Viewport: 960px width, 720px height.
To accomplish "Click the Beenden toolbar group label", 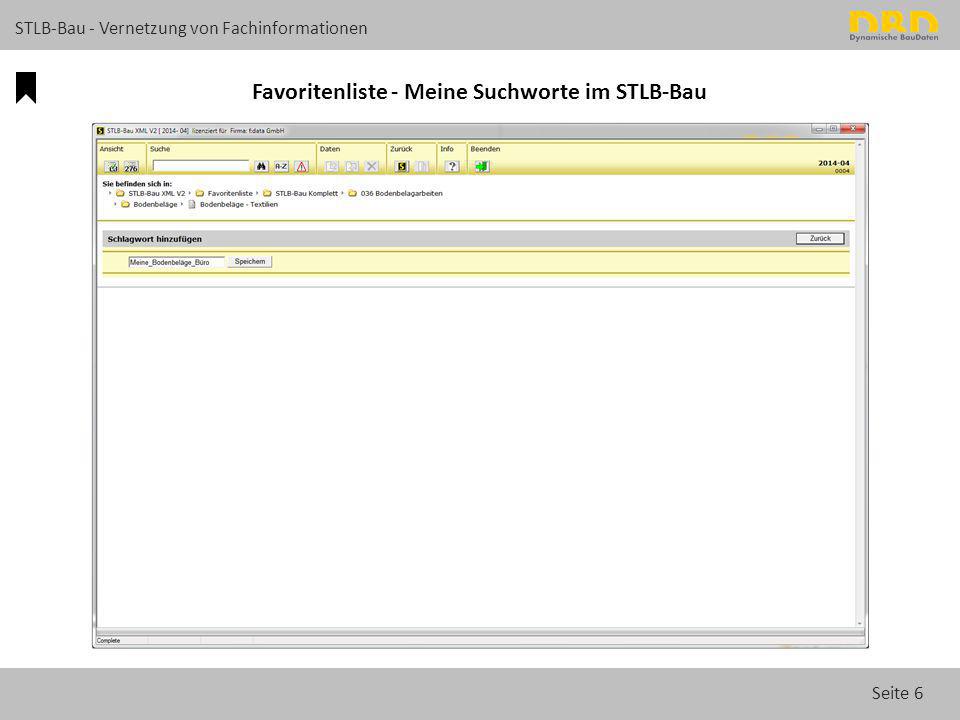I will click(485, 149).
